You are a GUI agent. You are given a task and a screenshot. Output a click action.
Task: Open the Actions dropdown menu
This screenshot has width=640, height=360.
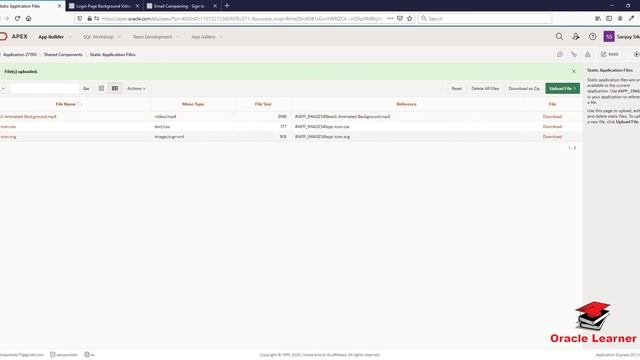[136, 89]
